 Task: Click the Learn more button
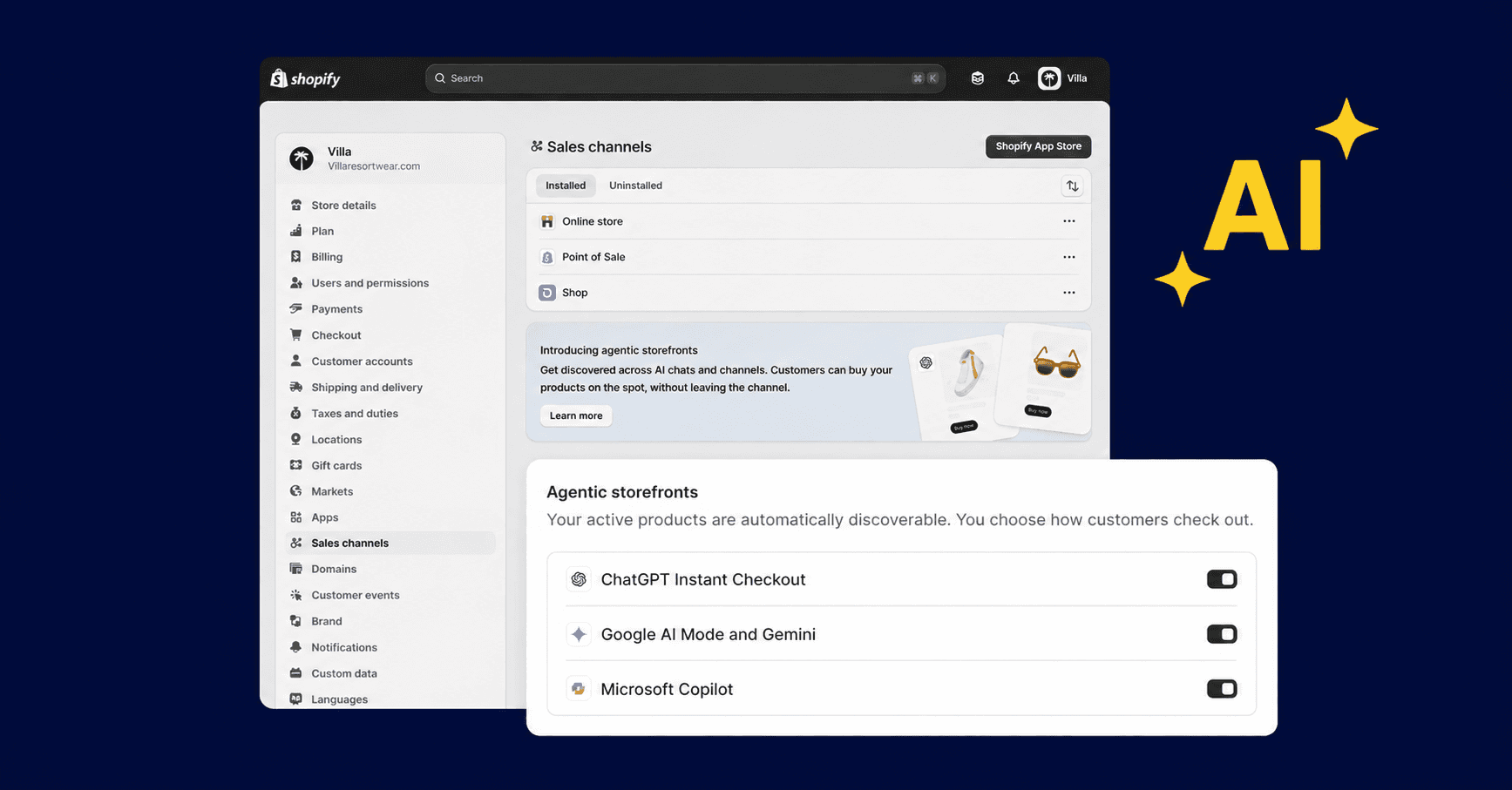575,415
